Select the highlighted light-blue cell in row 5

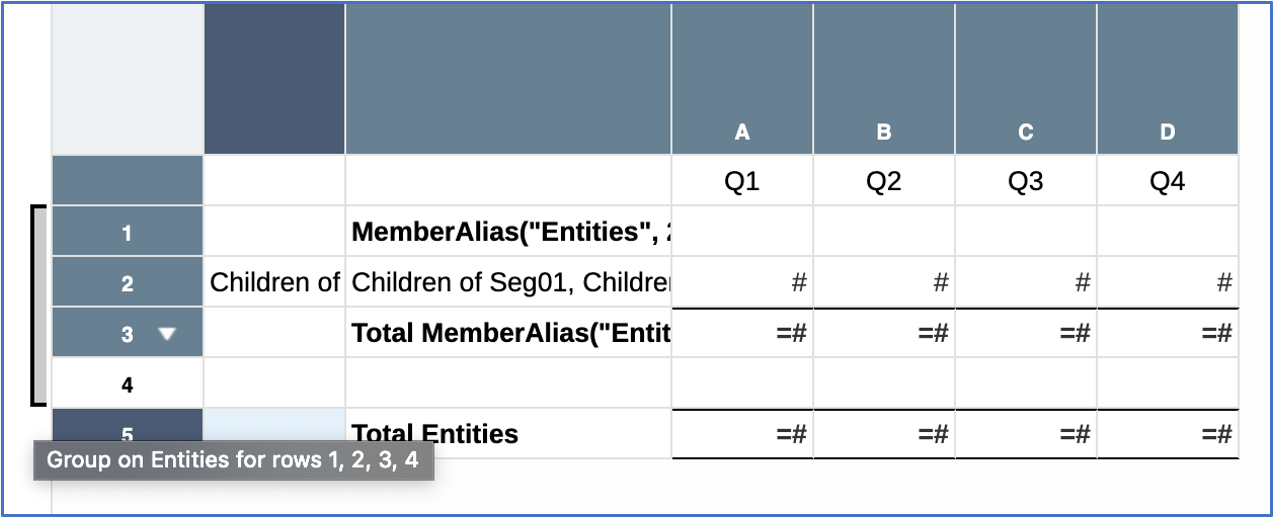point(274,425)
